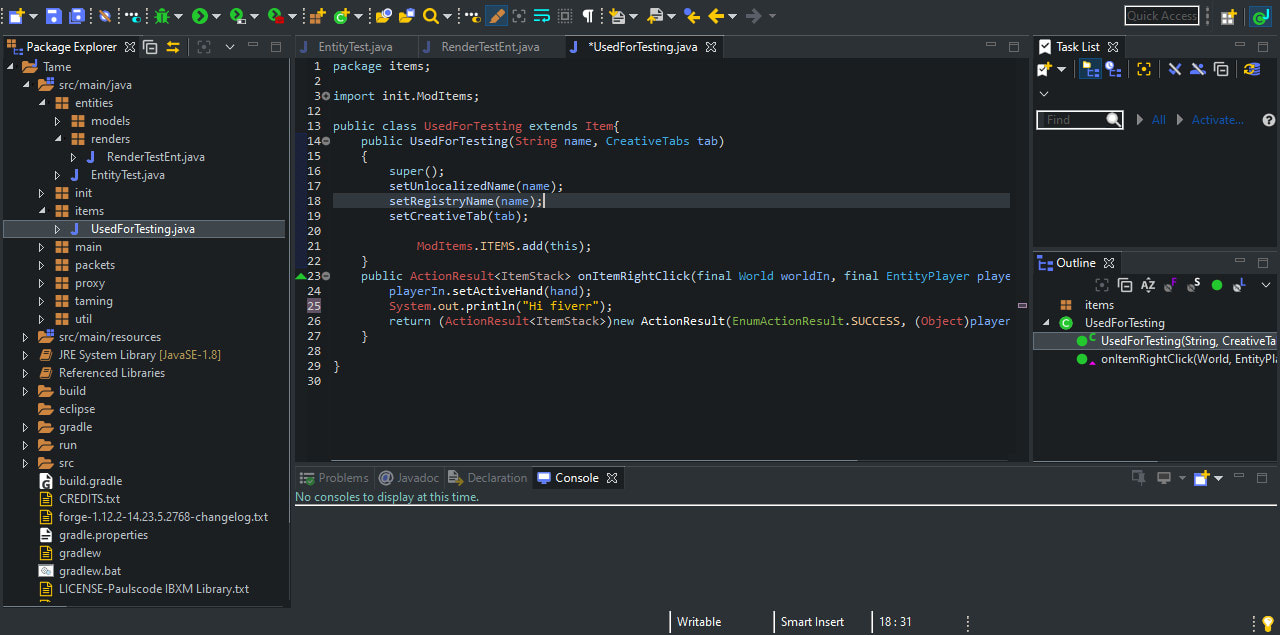Start debugging with the bug icon

162,16
